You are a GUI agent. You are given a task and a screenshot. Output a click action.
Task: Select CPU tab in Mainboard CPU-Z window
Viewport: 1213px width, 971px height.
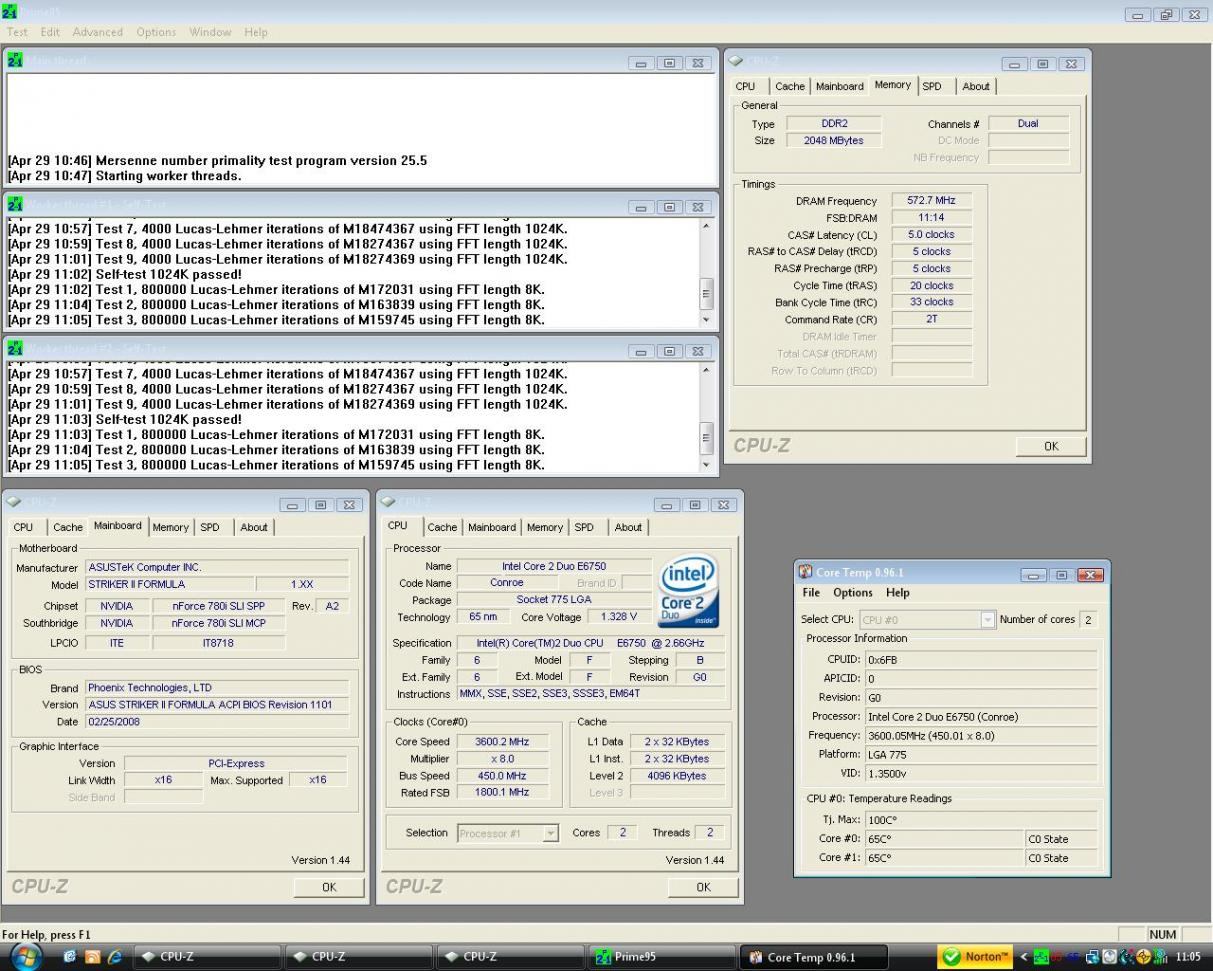23,527
